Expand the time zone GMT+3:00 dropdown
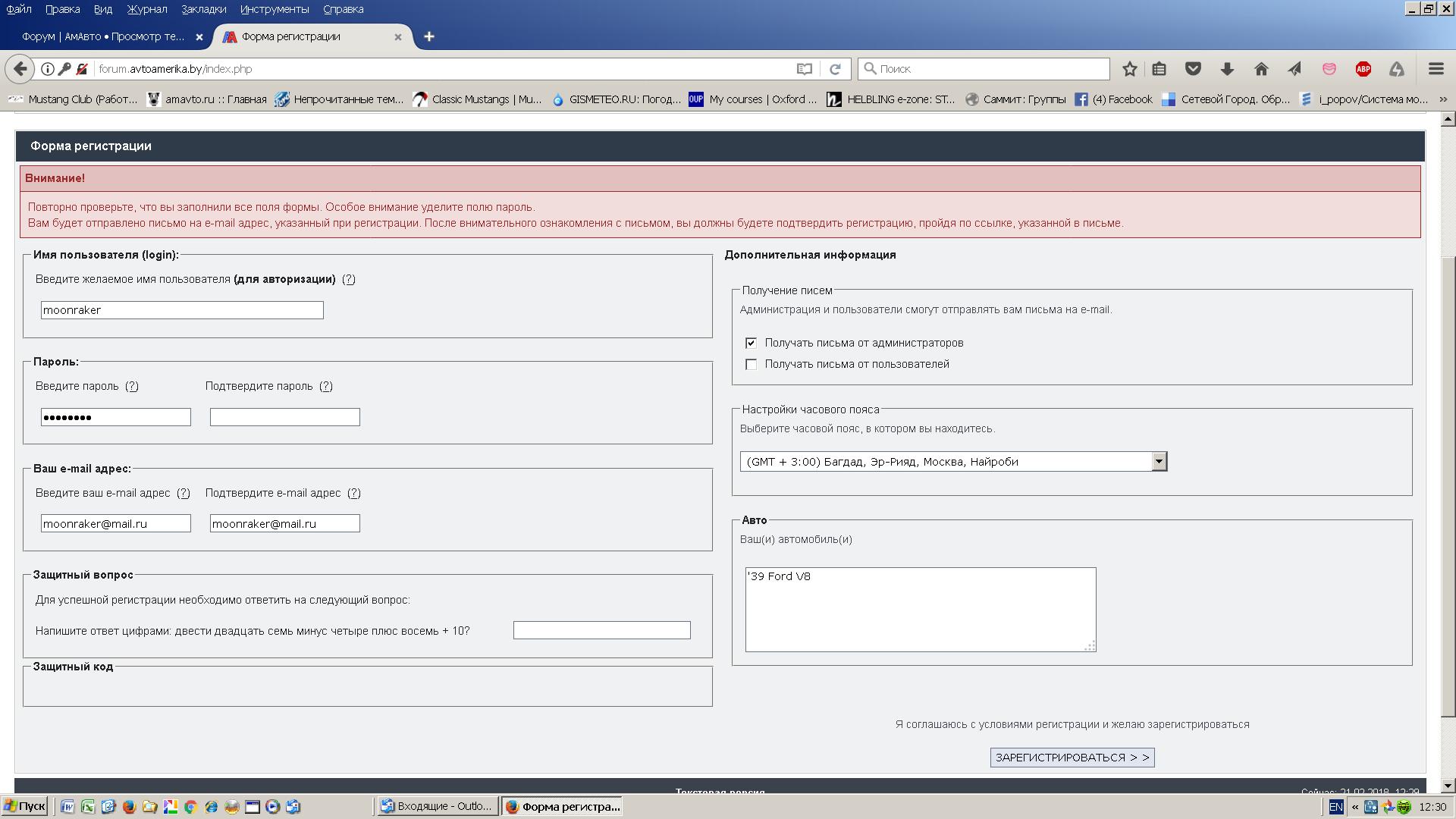The width and height of the screenshot is (1456, 819). pos(1158,461)
